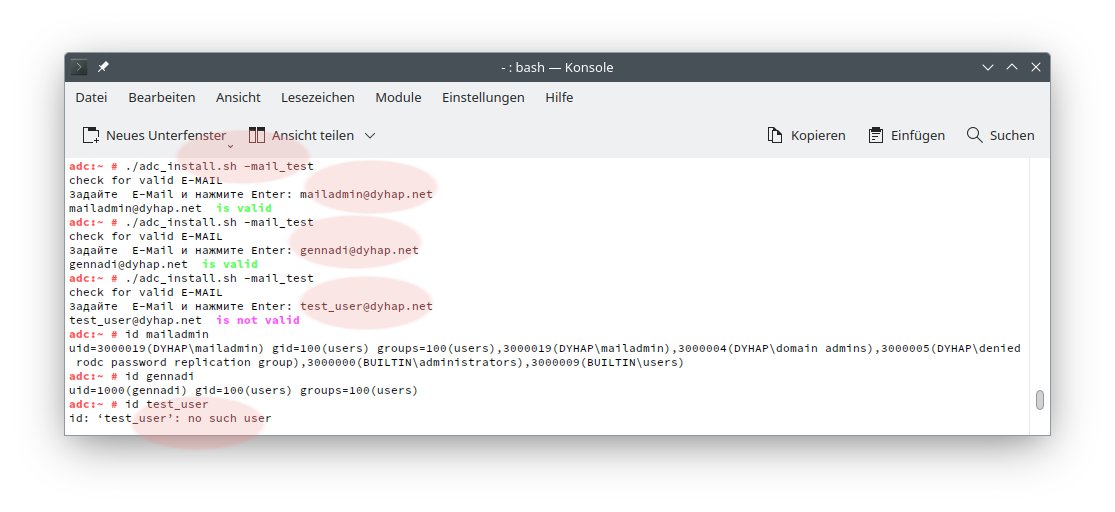Toggle the pin window icon
Screen dimensions: 1115x512
tap(103, 67)
